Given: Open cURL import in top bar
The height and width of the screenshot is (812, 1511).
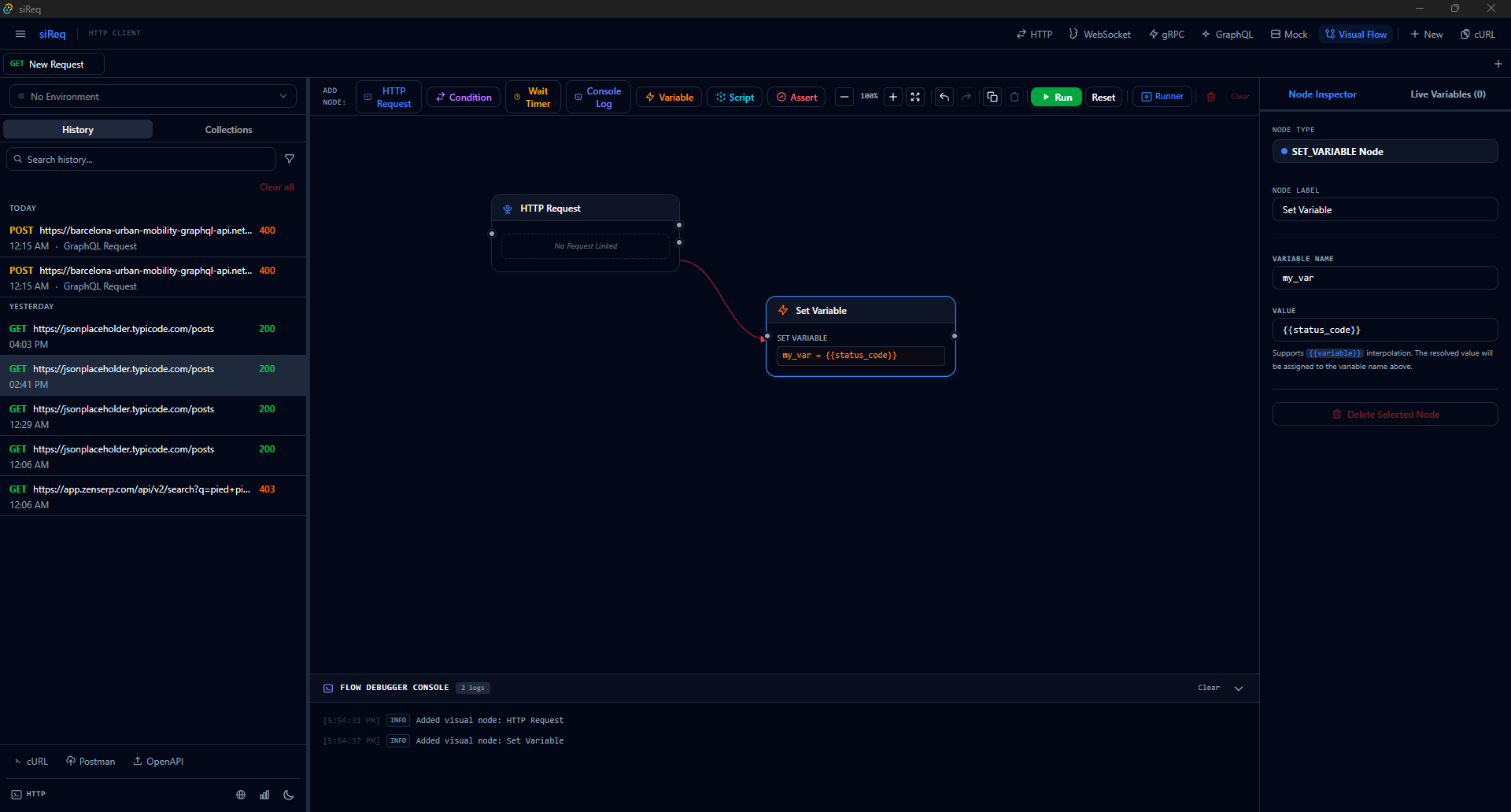Looking at the screenshot, I should [1478, 34].
